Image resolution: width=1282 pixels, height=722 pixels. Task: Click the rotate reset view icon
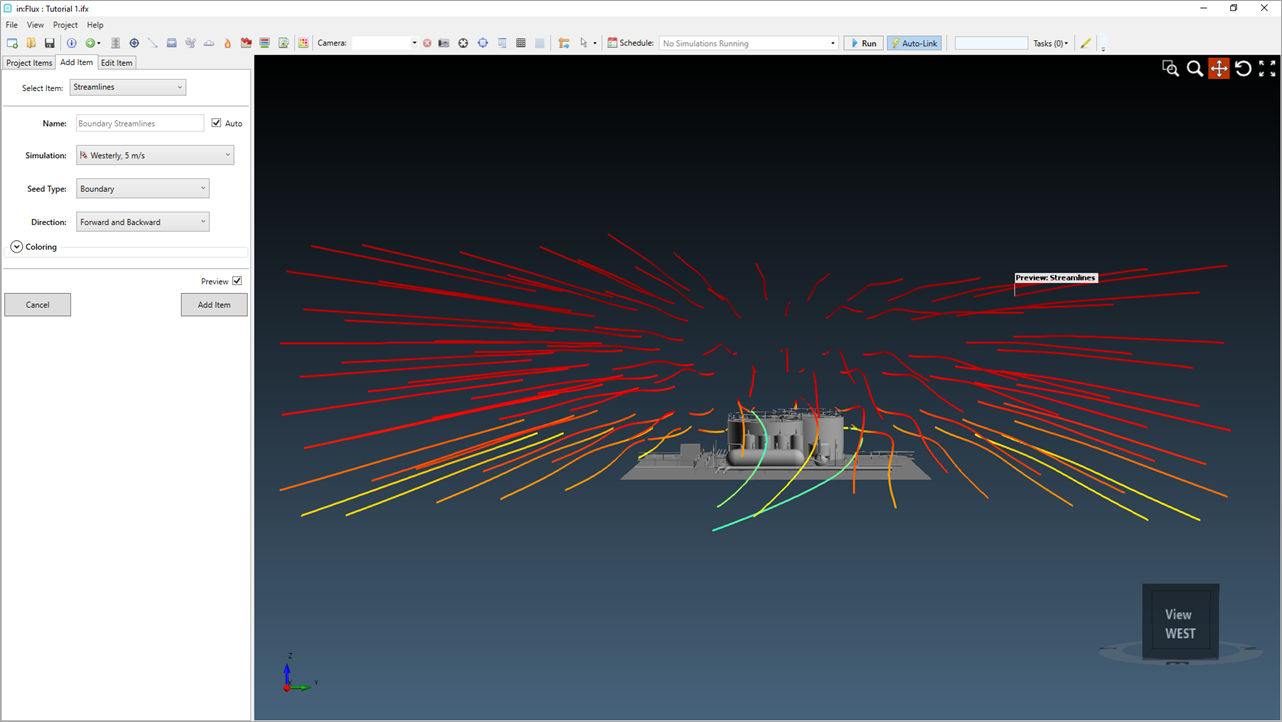1243,68
